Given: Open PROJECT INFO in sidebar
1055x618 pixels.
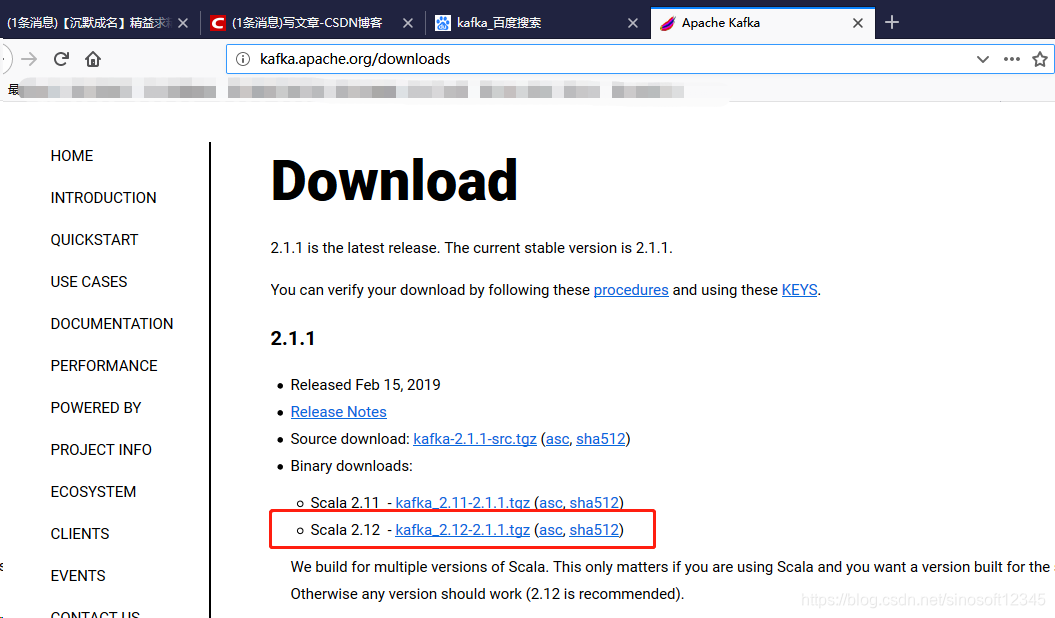Looking at the screenshot, I should click(x=101, y=450).
